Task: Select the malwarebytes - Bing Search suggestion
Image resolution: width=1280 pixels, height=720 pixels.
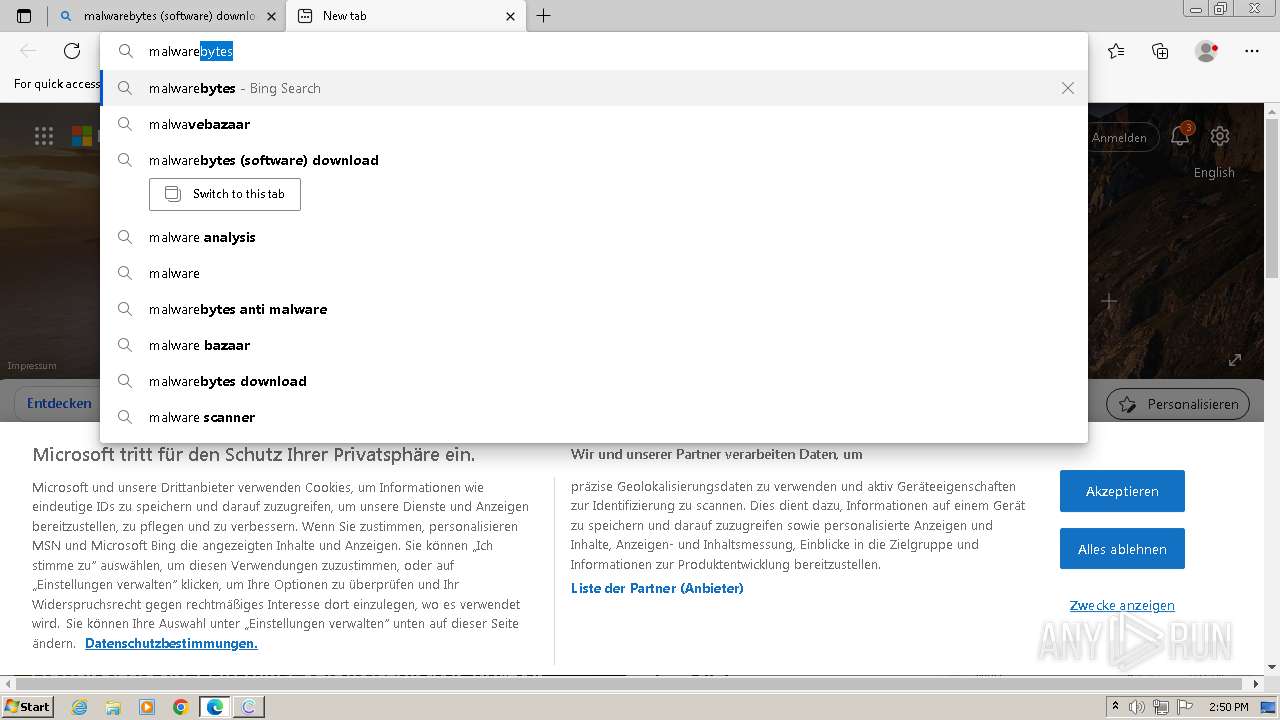Action: click(594, 88)
